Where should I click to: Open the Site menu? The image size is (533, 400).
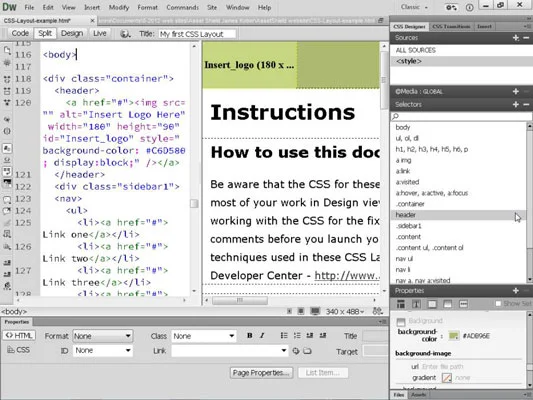212,7
